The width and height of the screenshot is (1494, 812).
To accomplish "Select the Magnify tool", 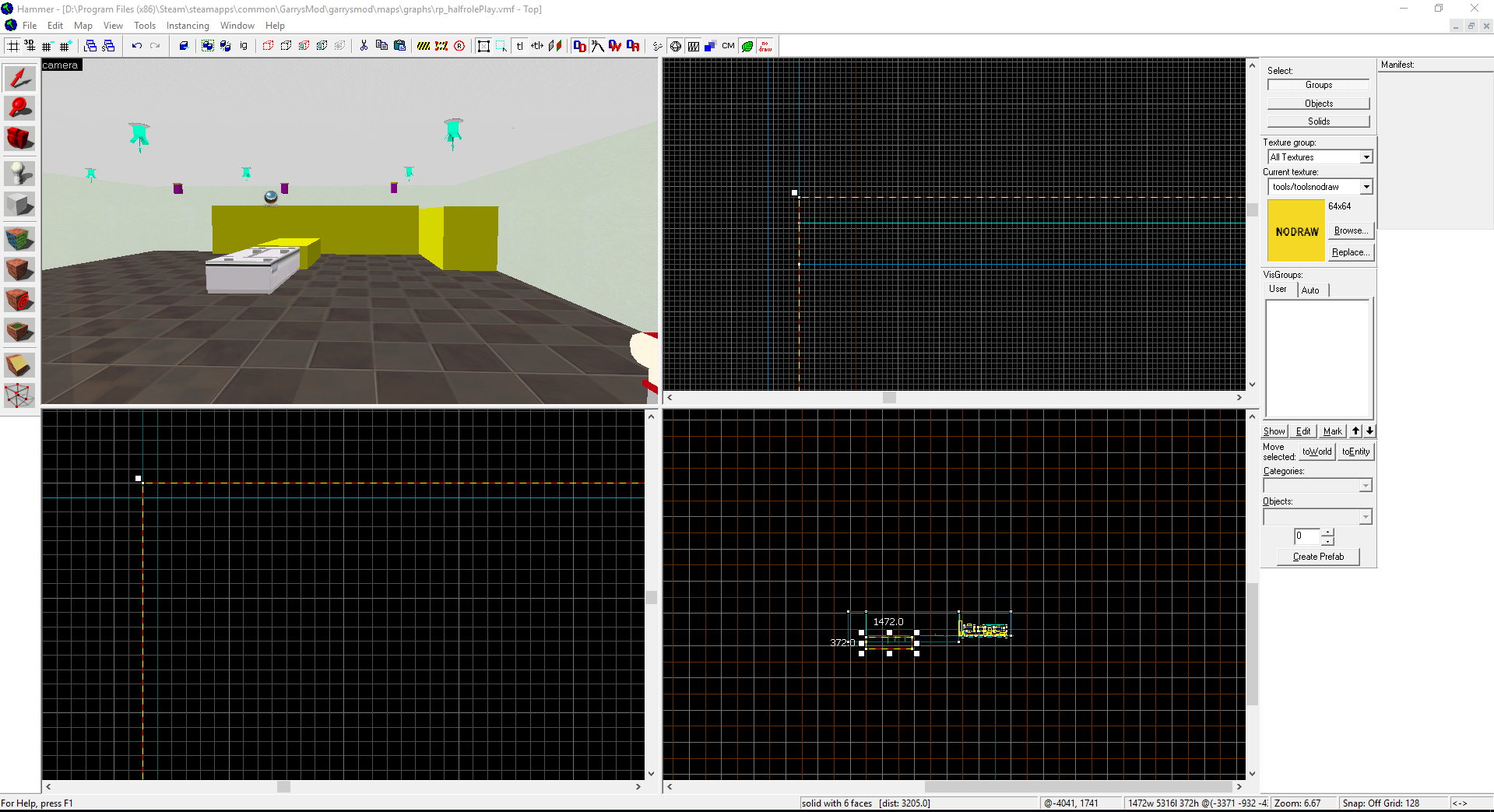I will pos(19,108).
